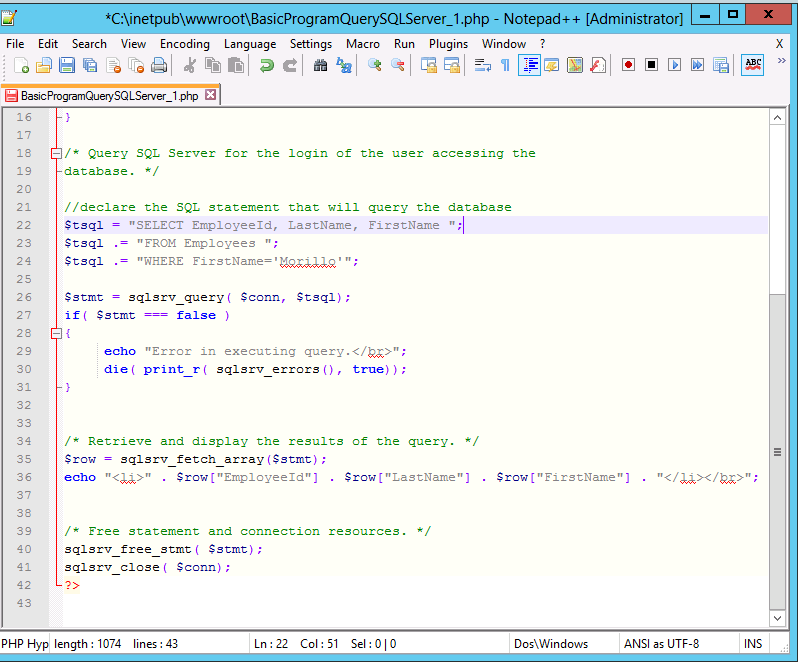Collapse the code block at line 28
Screen dimensions: 798x662
[55, 334]
